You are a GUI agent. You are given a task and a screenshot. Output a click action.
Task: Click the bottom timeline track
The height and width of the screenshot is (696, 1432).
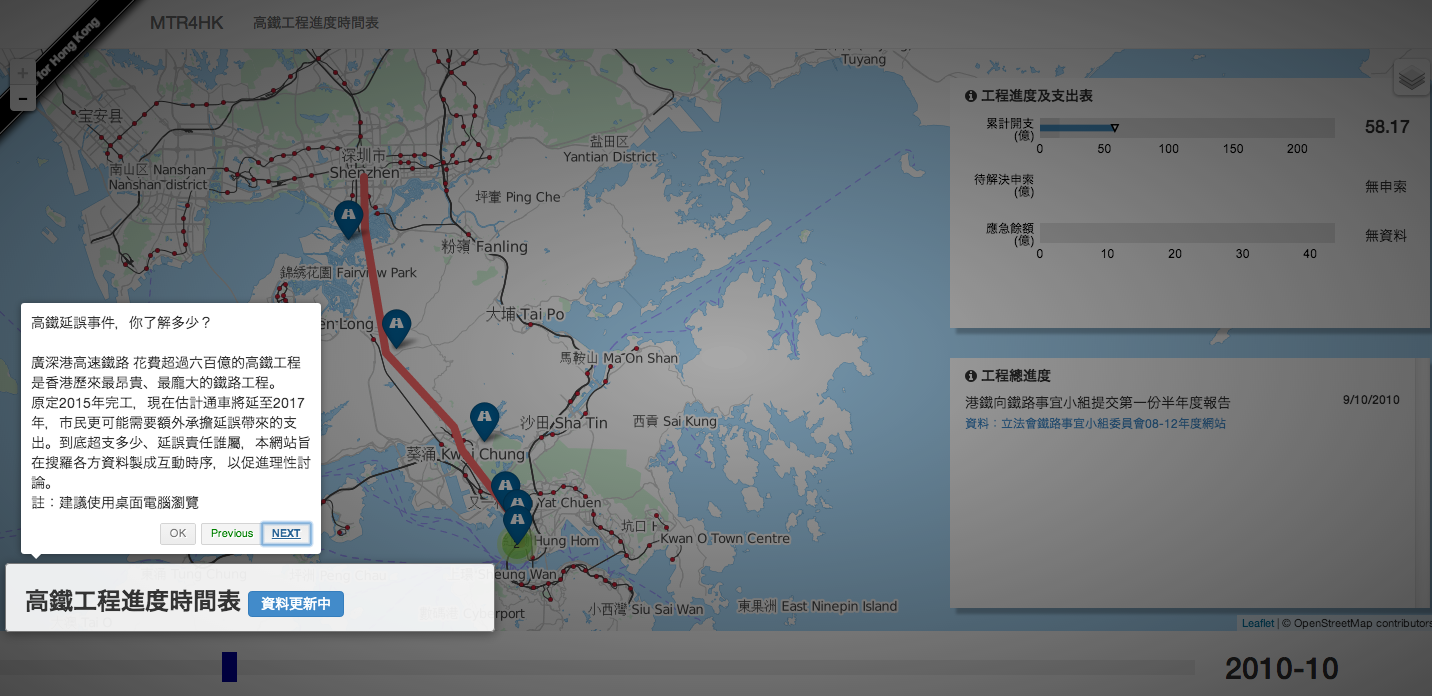597,667
